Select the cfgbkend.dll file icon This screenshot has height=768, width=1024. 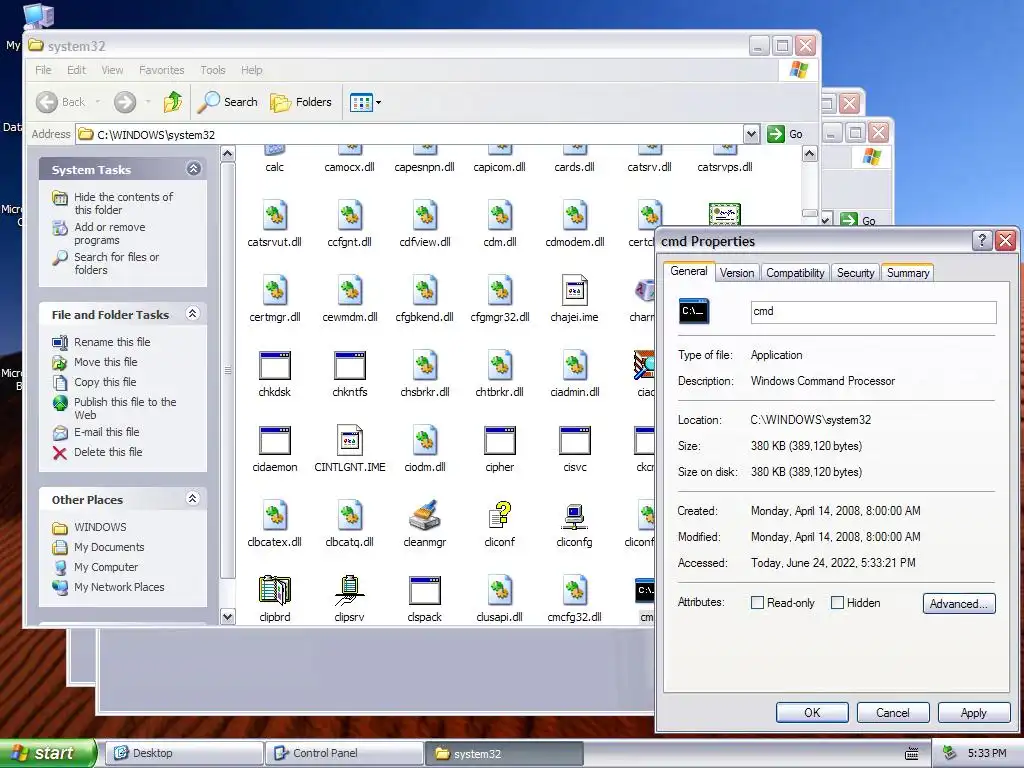tap(424, 291)
